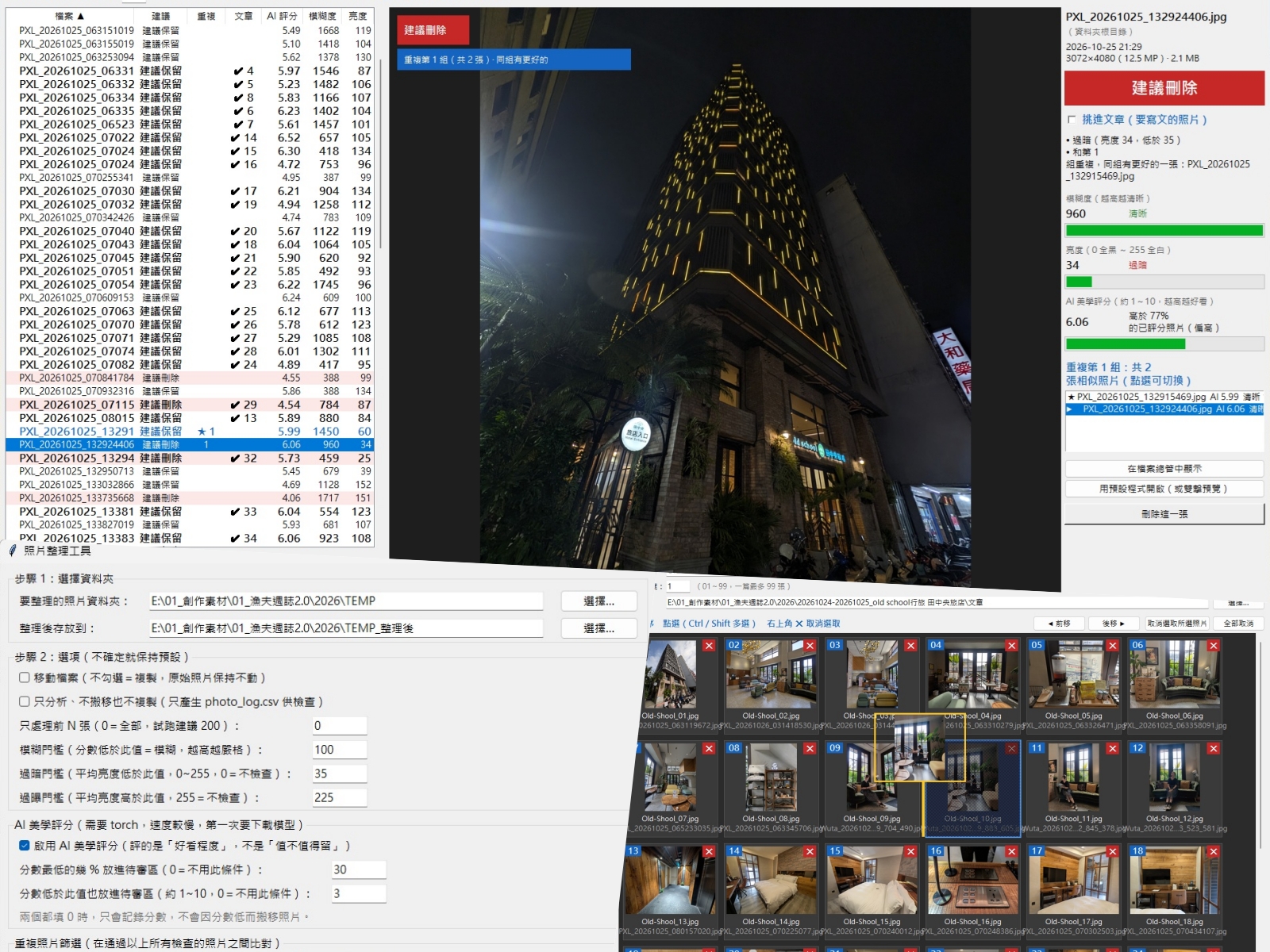Remove photo 12 with its red X

click(x=1213, y=748)
